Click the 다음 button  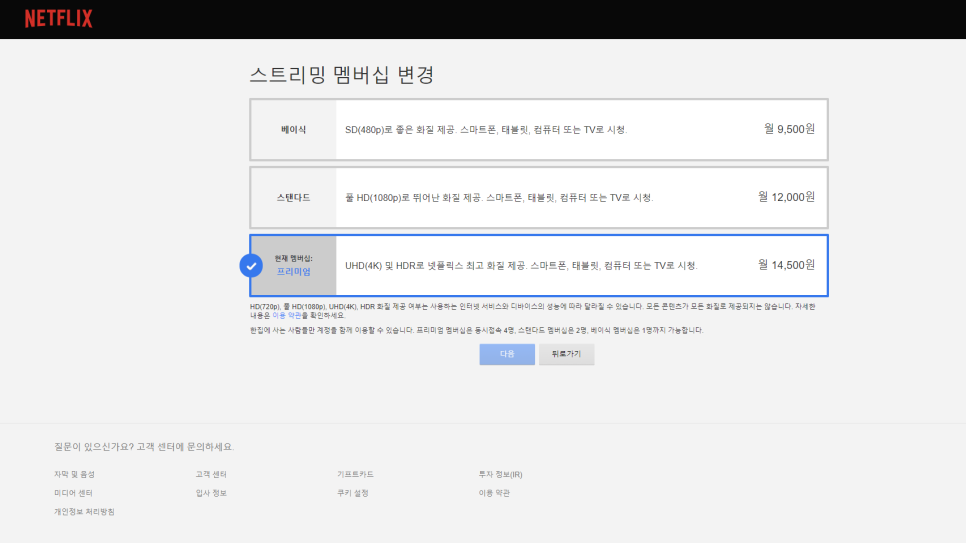click(507, 354)
